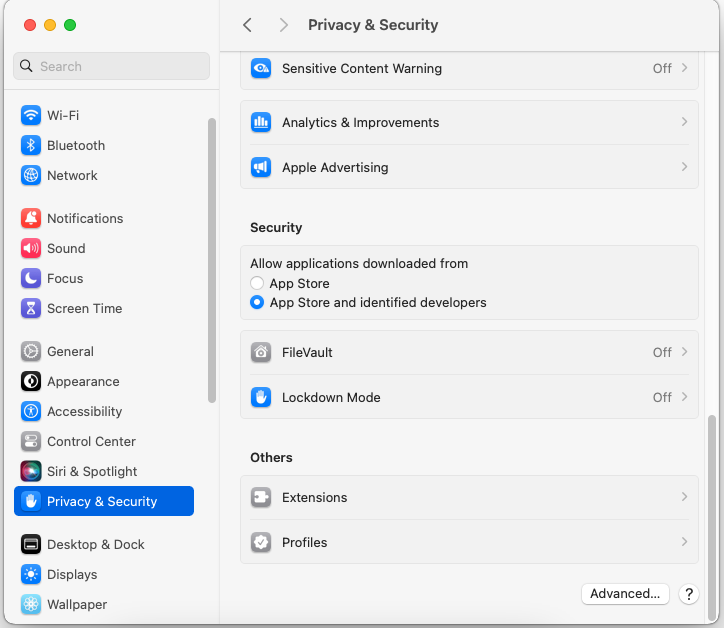
Task: Click the FileVault house-lock icon
Action: [x=261, y=352]
